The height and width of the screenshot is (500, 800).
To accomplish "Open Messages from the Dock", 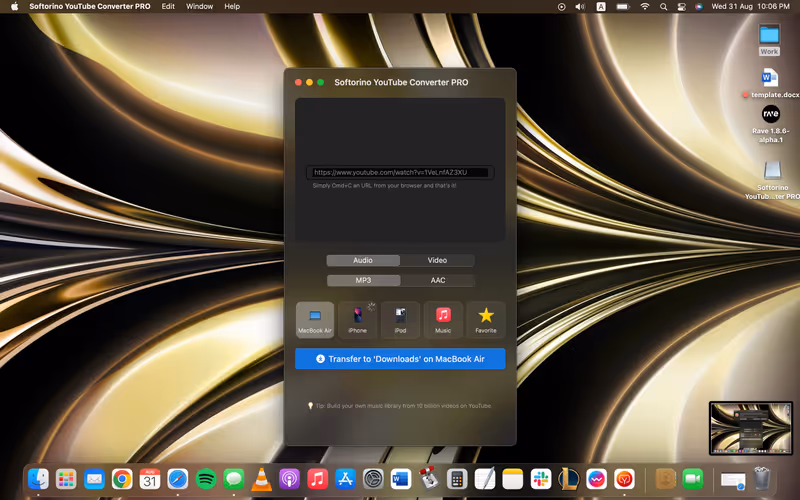I will tap(234, 479).
